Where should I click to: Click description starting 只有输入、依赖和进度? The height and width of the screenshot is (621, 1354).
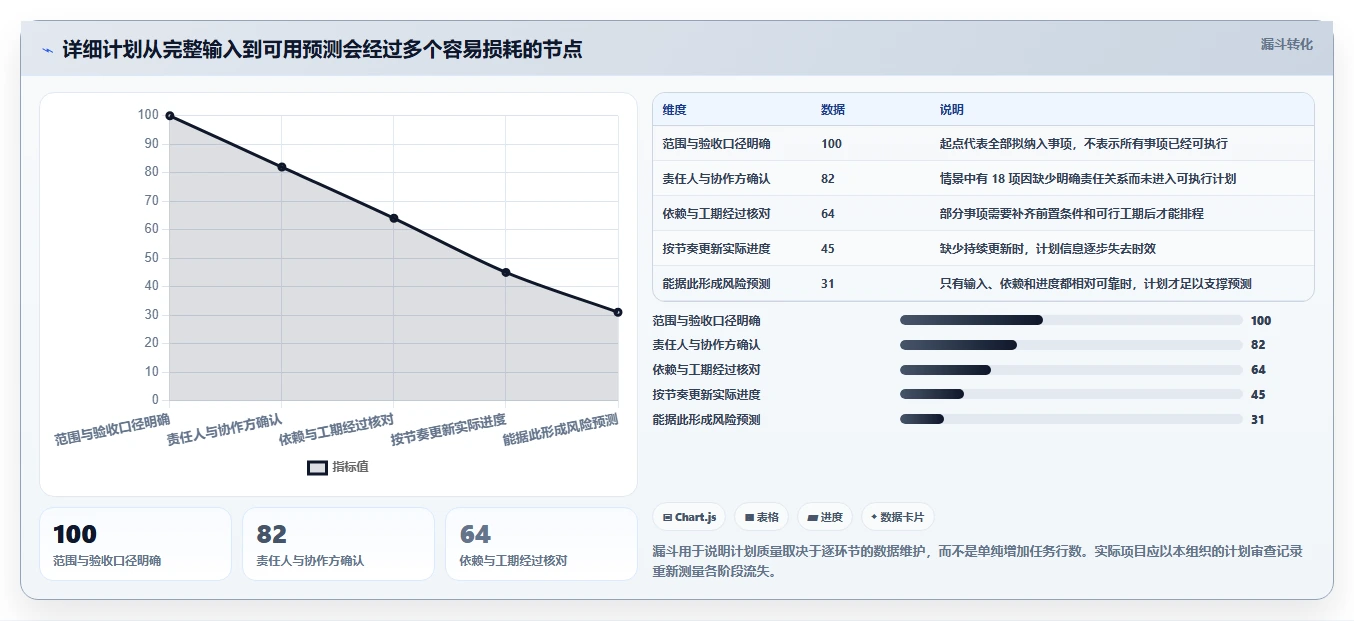click(x=1095, y=284)
